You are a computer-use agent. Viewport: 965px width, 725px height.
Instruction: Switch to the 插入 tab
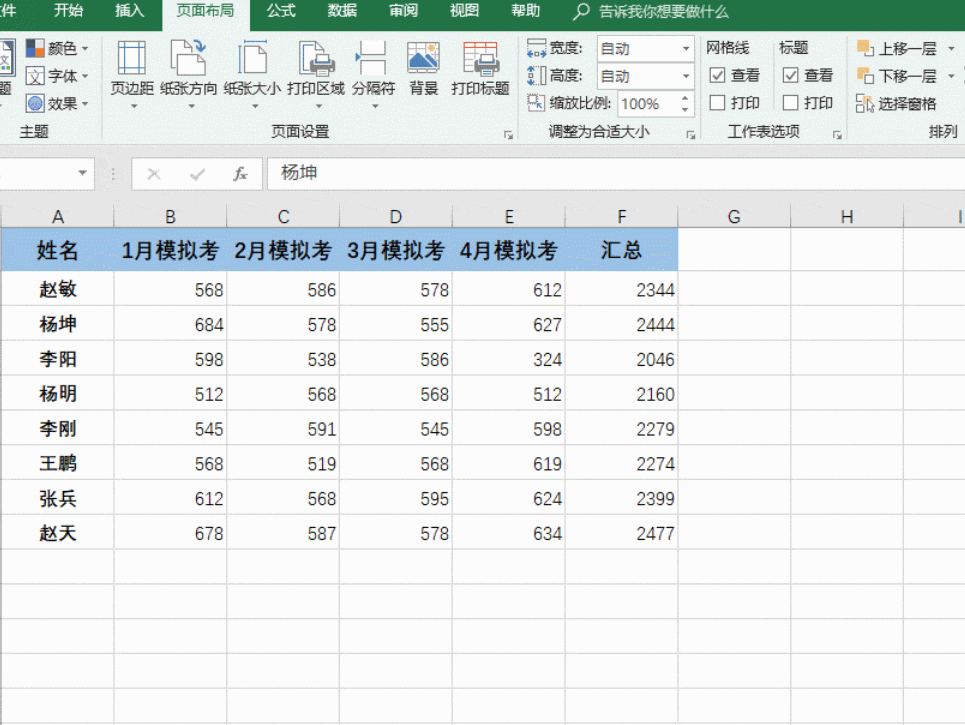(x=129, y=11)
